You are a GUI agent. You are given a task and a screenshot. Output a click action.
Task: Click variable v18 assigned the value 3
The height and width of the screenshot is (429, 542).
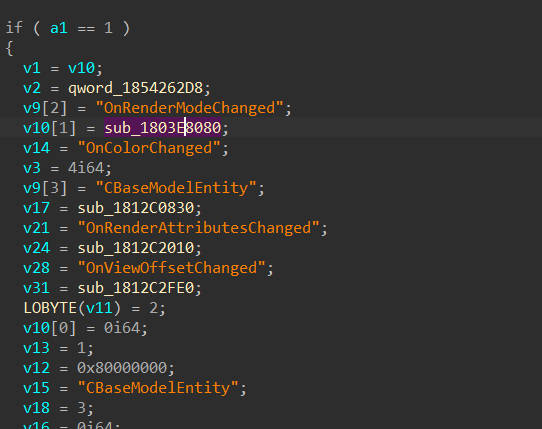click(x=36, y=408)
